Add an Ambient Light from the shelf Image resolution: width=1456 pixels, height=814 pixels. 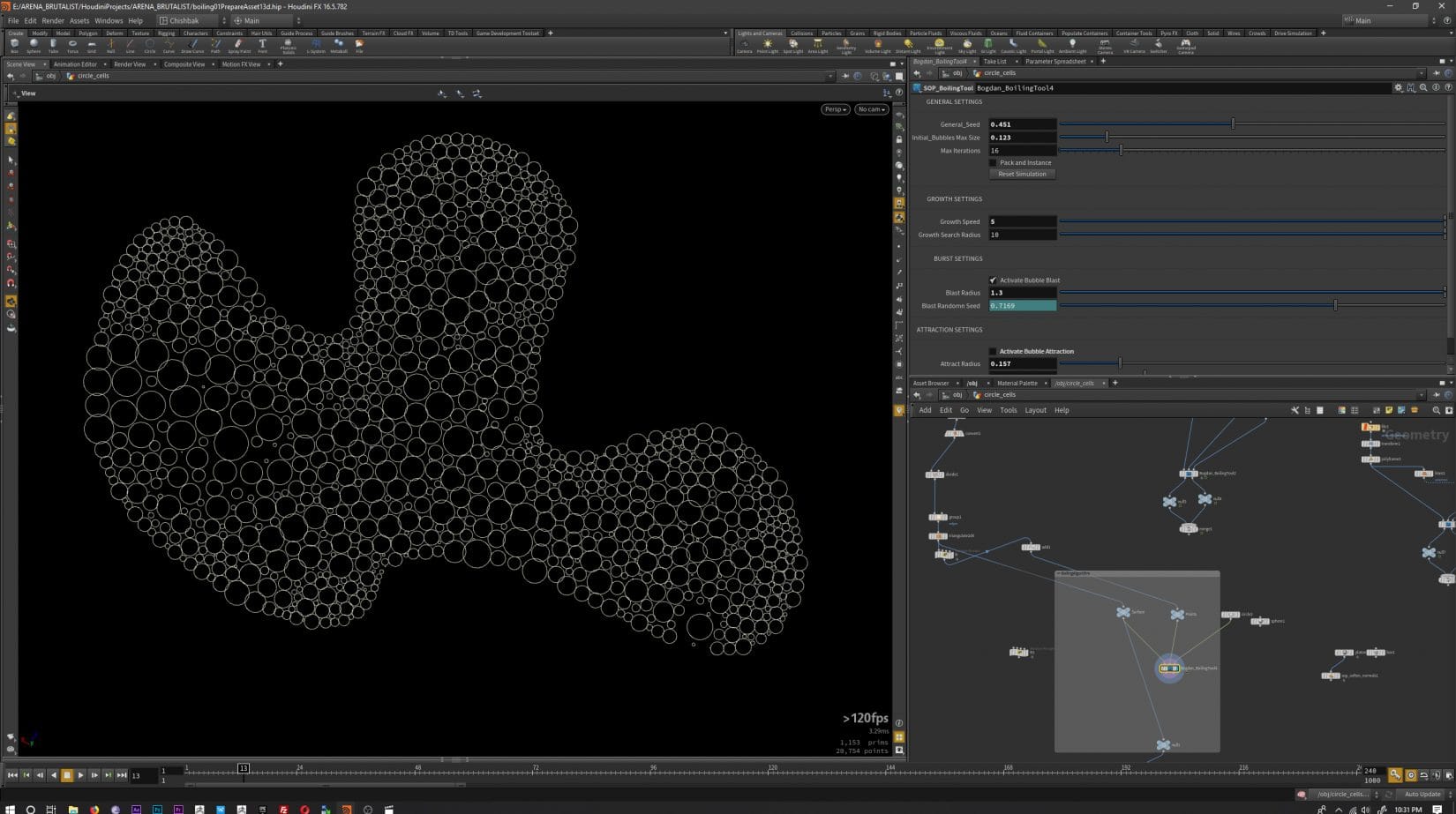click(1072, 44)
